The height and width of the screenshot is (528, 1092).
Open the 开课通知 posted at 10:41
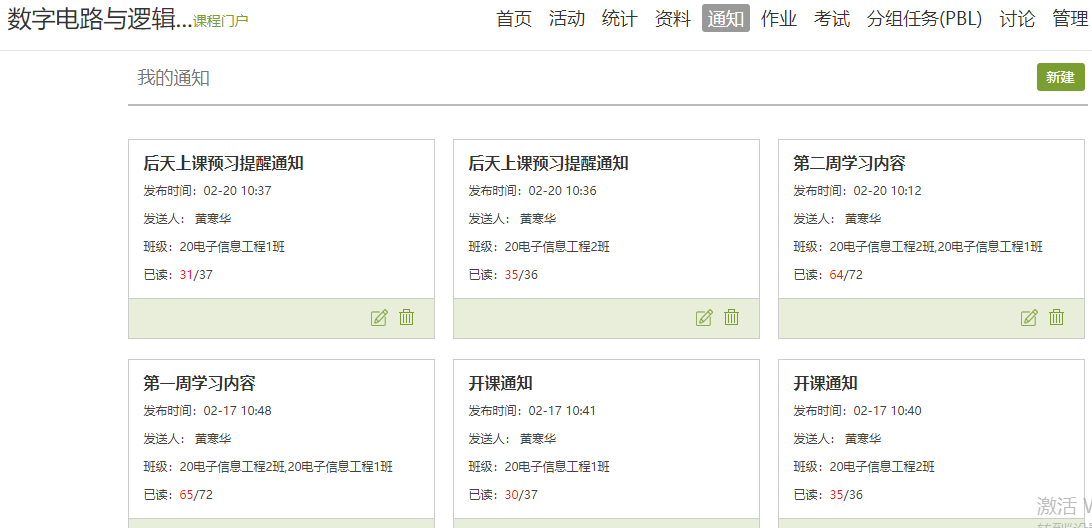pyautogui.click(x=501, y=383)
